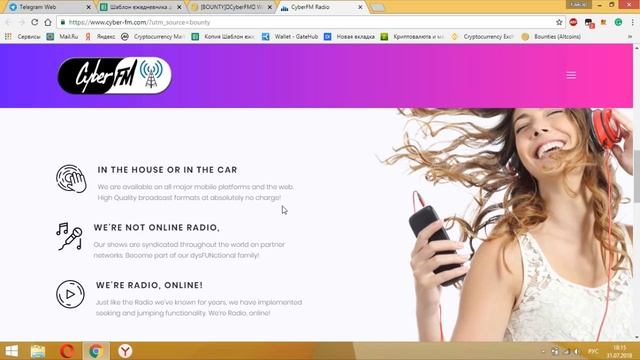Open the Windows Start button

pyautogui.click(x=11, y=351)
